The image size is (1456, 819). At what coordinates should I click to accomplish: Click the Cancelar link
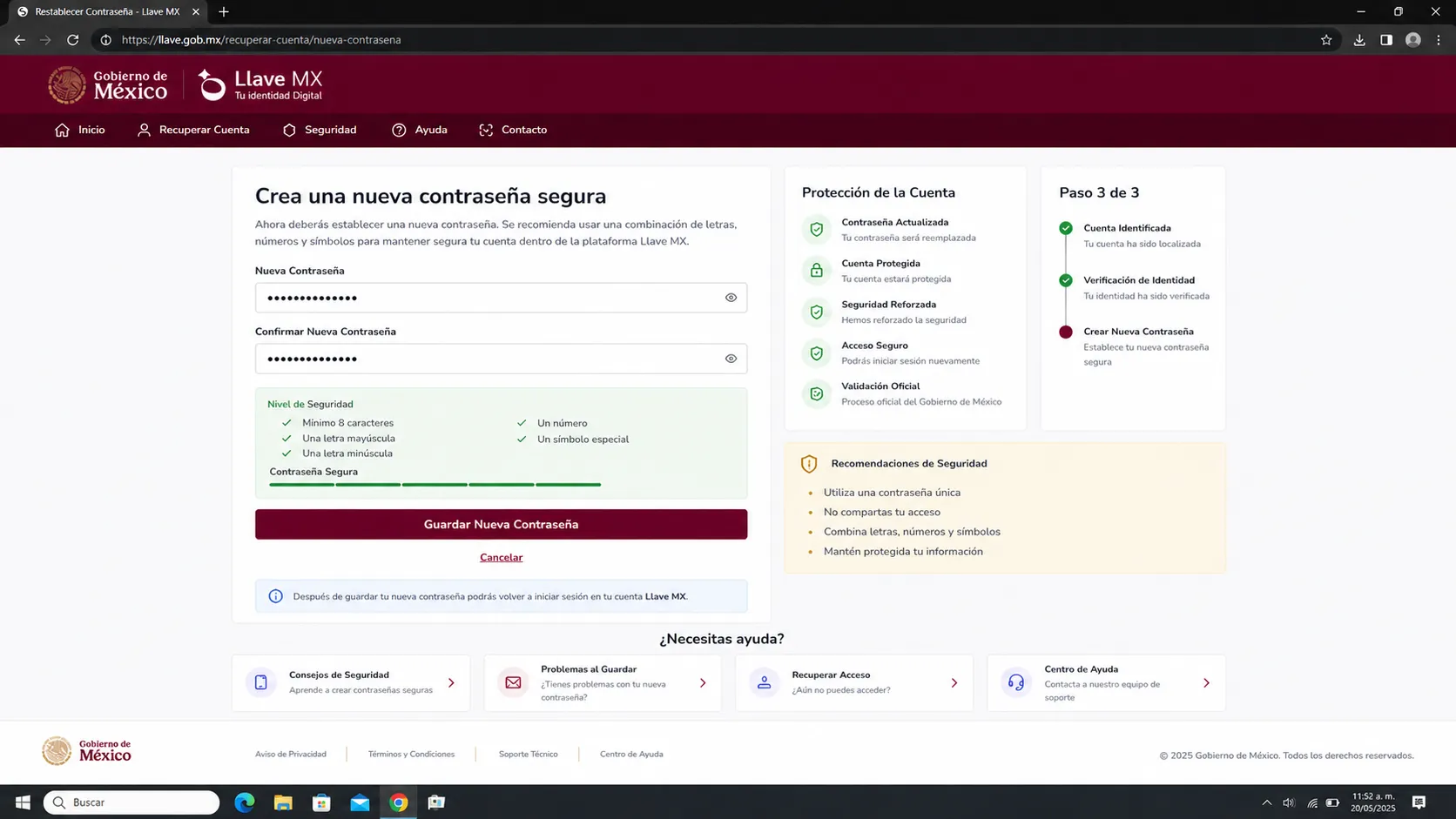click(x=501, y=557)
